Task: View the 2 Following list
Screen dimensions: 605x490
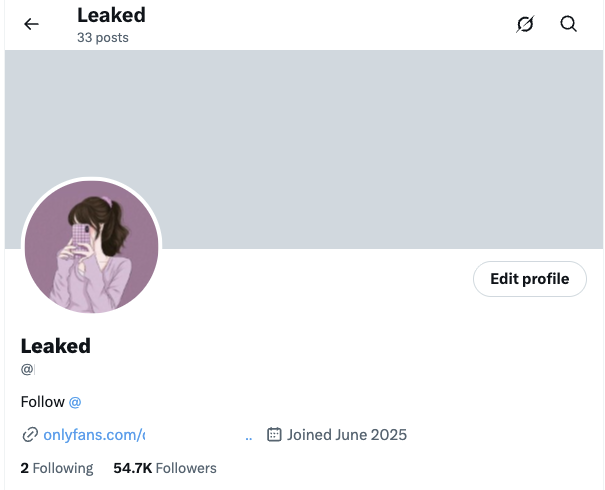Action: tap(57, 468)
